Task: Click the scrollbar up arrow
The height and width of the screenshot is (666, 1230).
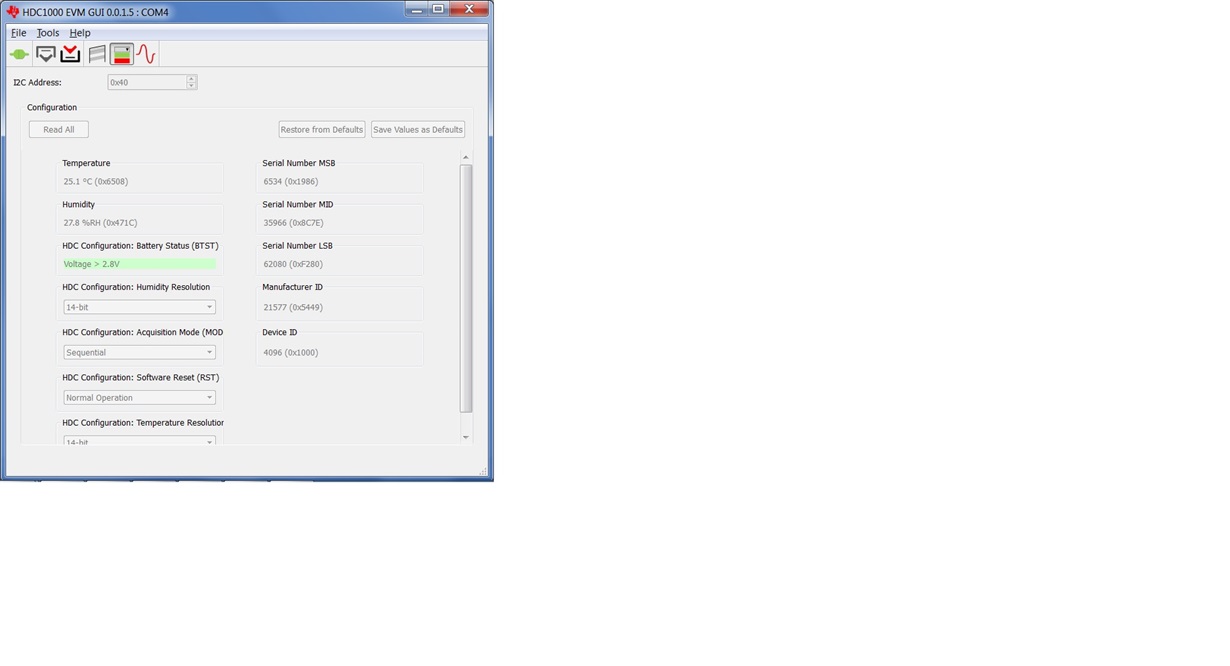Action: [466, 158]
